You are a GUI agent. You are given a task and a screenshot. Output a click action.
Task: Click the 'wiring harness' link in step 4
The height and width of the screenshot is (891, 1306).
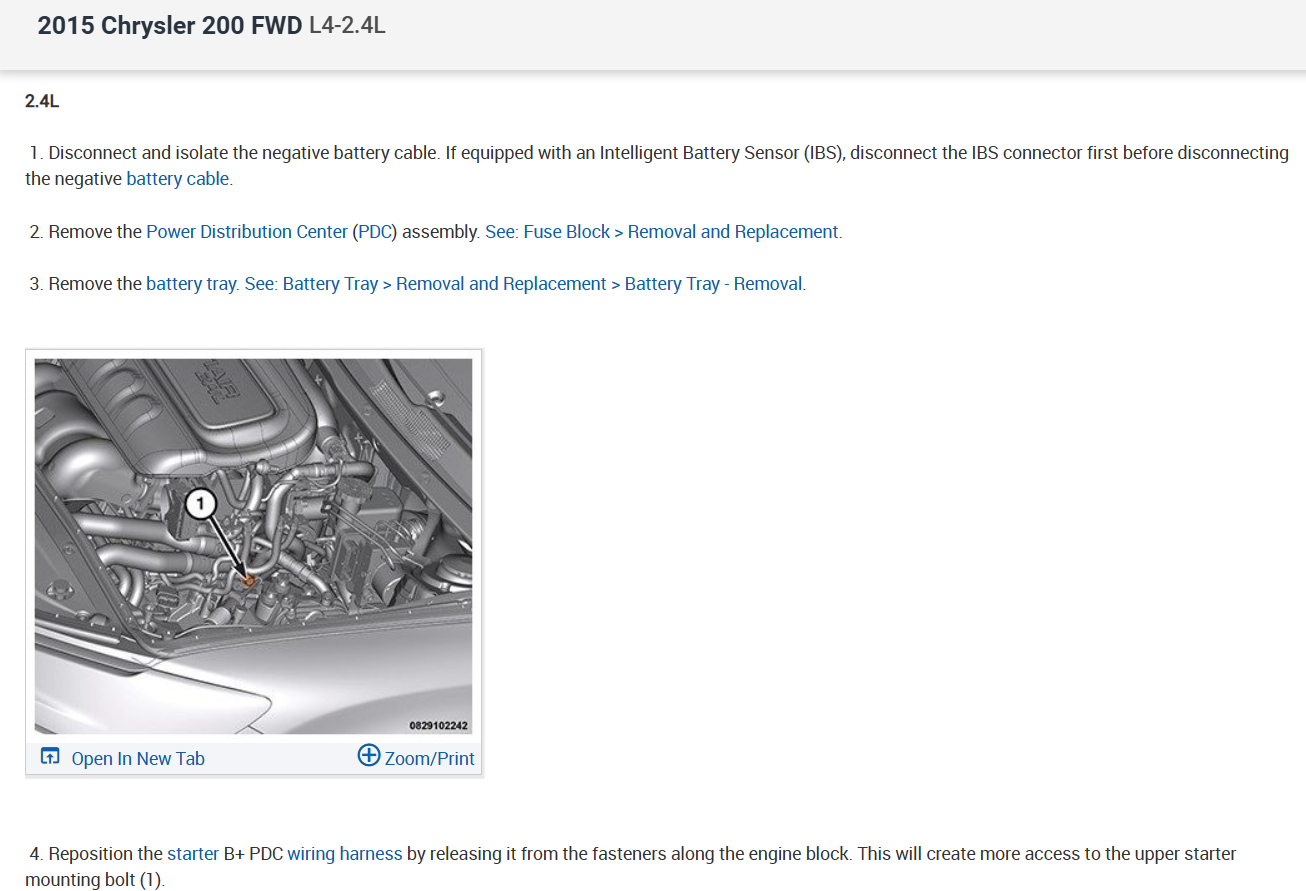coord(345,853)
